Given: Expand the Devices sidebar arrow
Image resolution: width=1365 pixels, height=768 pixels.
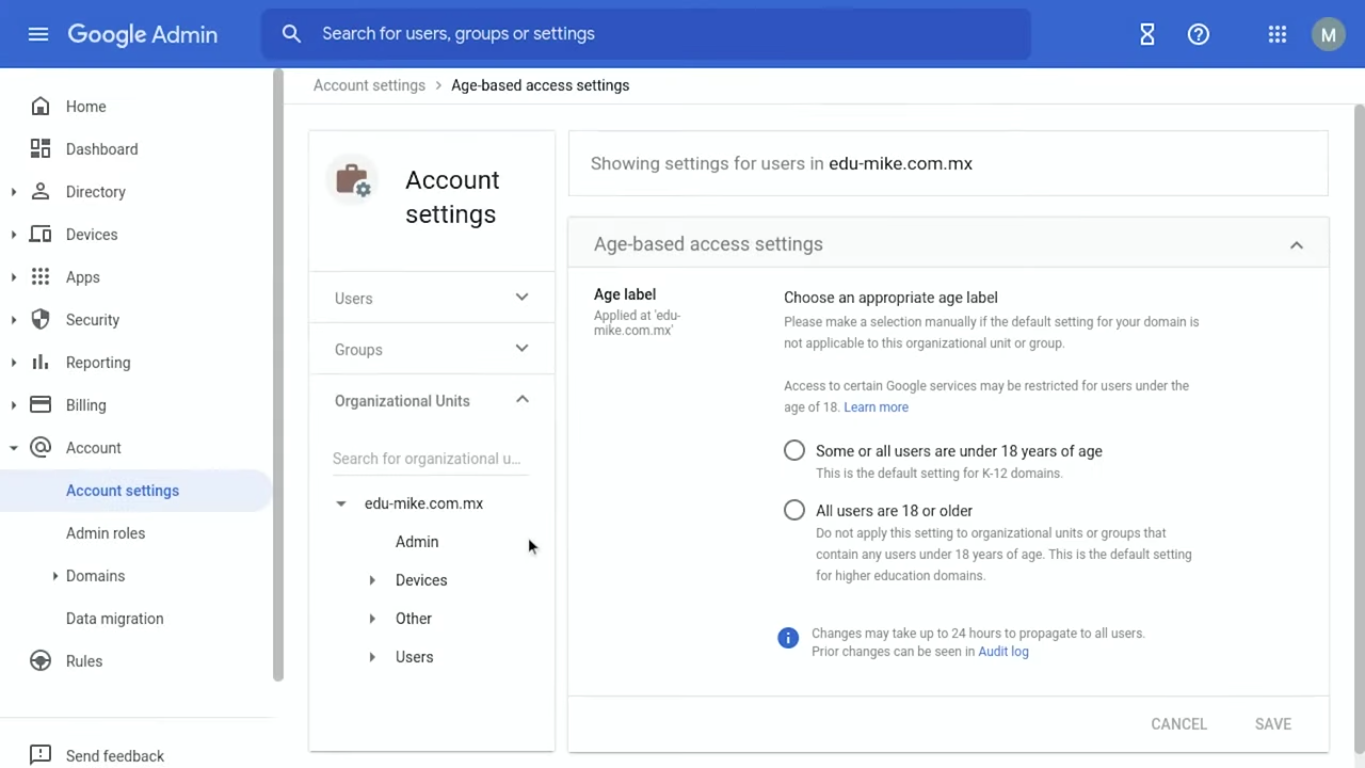Looking at the screenshot, I should (x=13, y=235).
